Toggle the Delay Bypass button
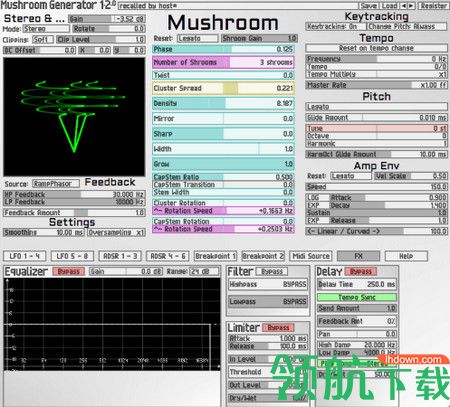 [x=360, y=271]
